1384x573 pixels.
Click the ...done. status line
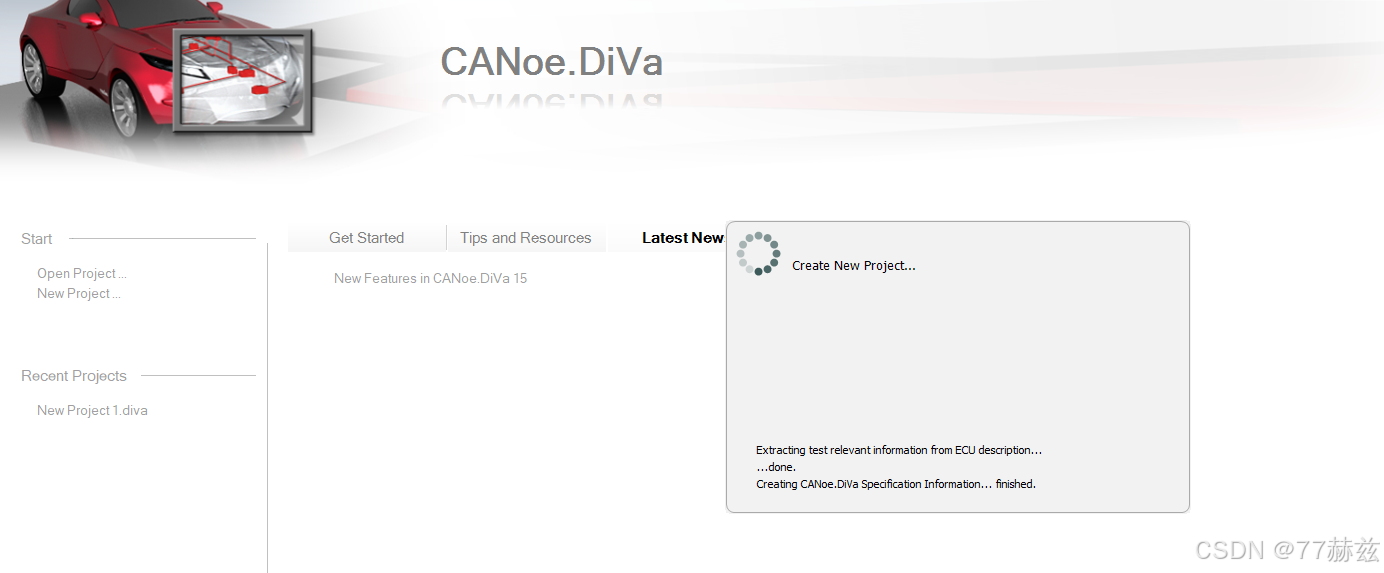pos(776,467)
